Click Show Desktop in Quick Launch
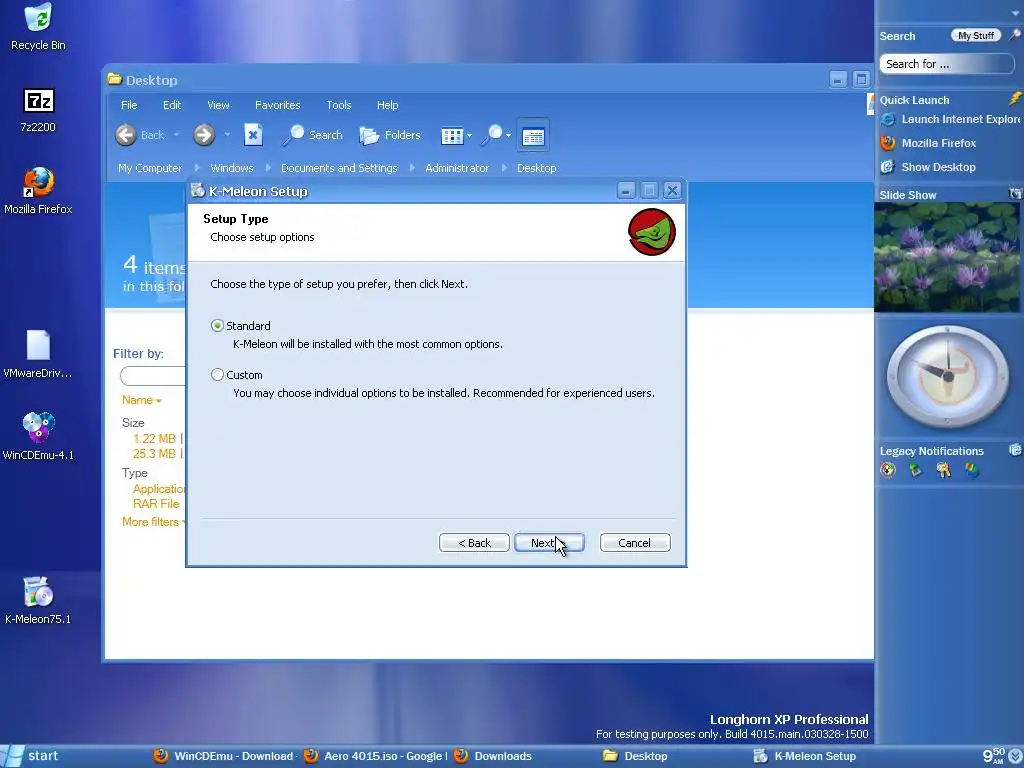 [x=928, y=167]
